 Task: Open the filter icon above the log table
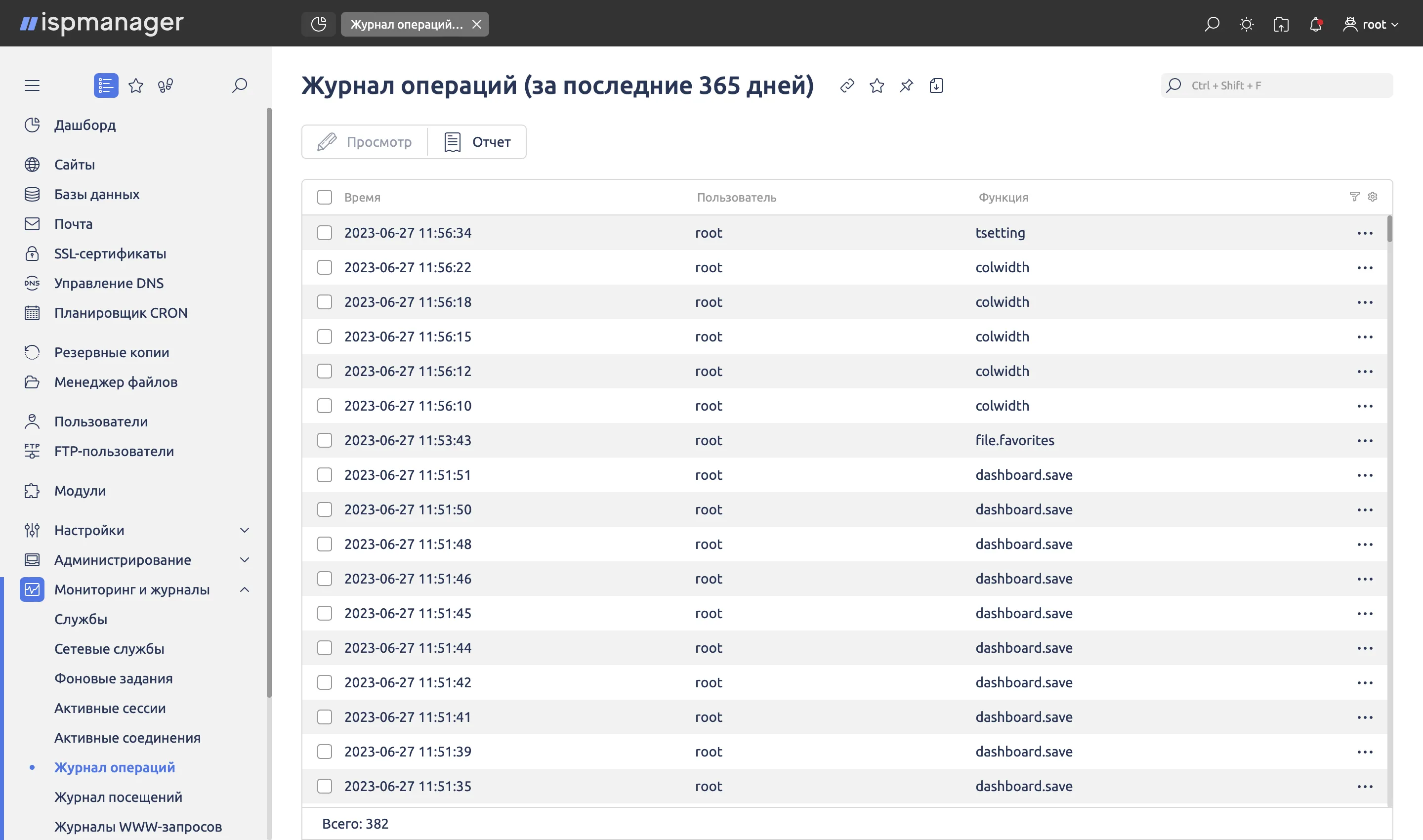point(1353,197)
